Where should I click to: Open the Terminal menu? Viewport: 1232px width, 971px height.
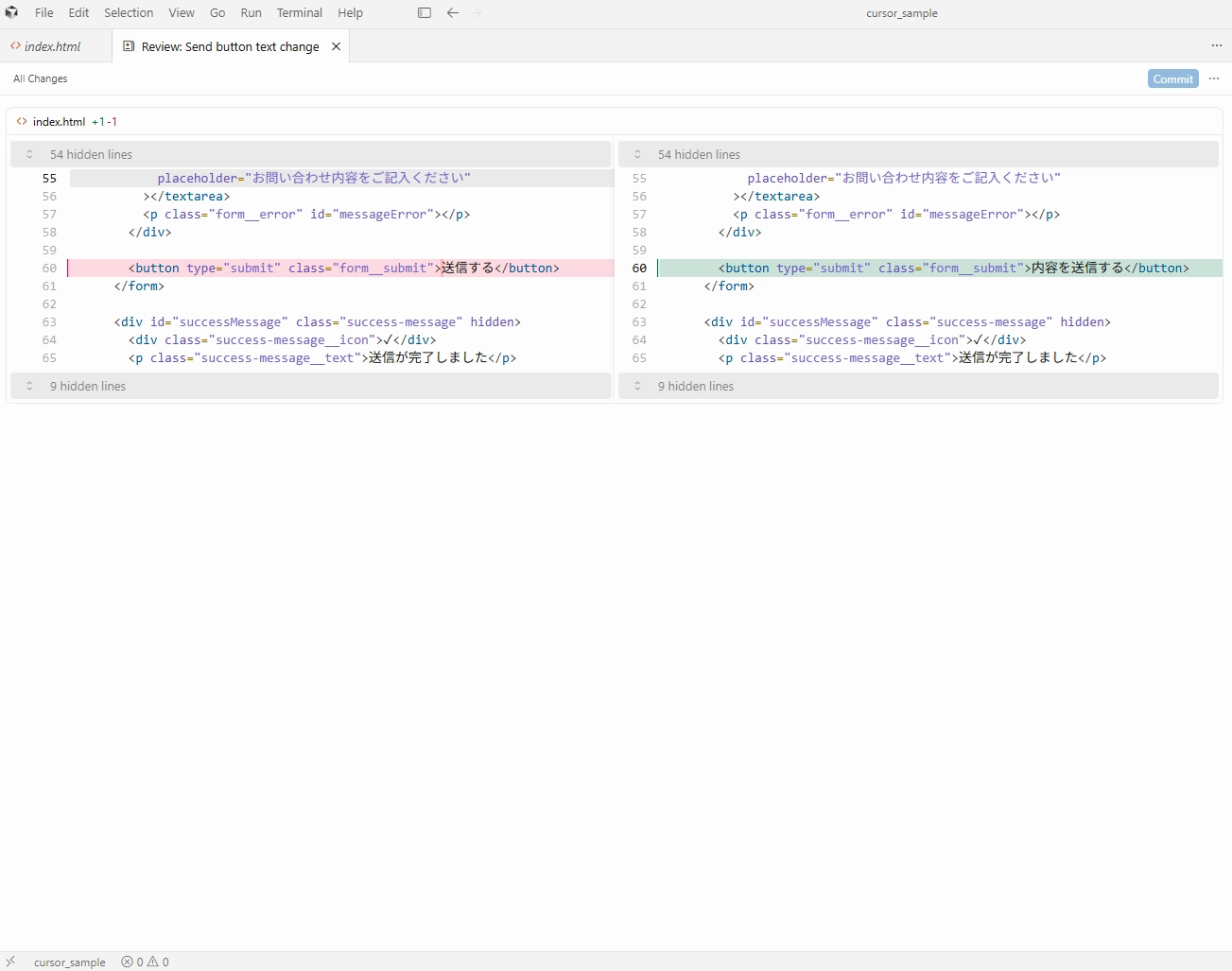point(300,13)
